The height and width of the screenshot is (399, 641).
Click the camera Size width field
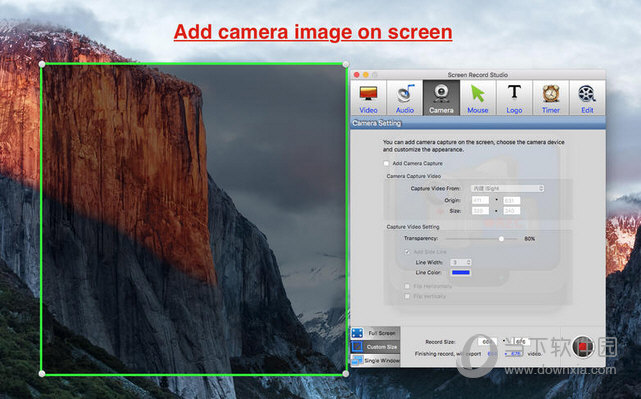click(480, 211)
